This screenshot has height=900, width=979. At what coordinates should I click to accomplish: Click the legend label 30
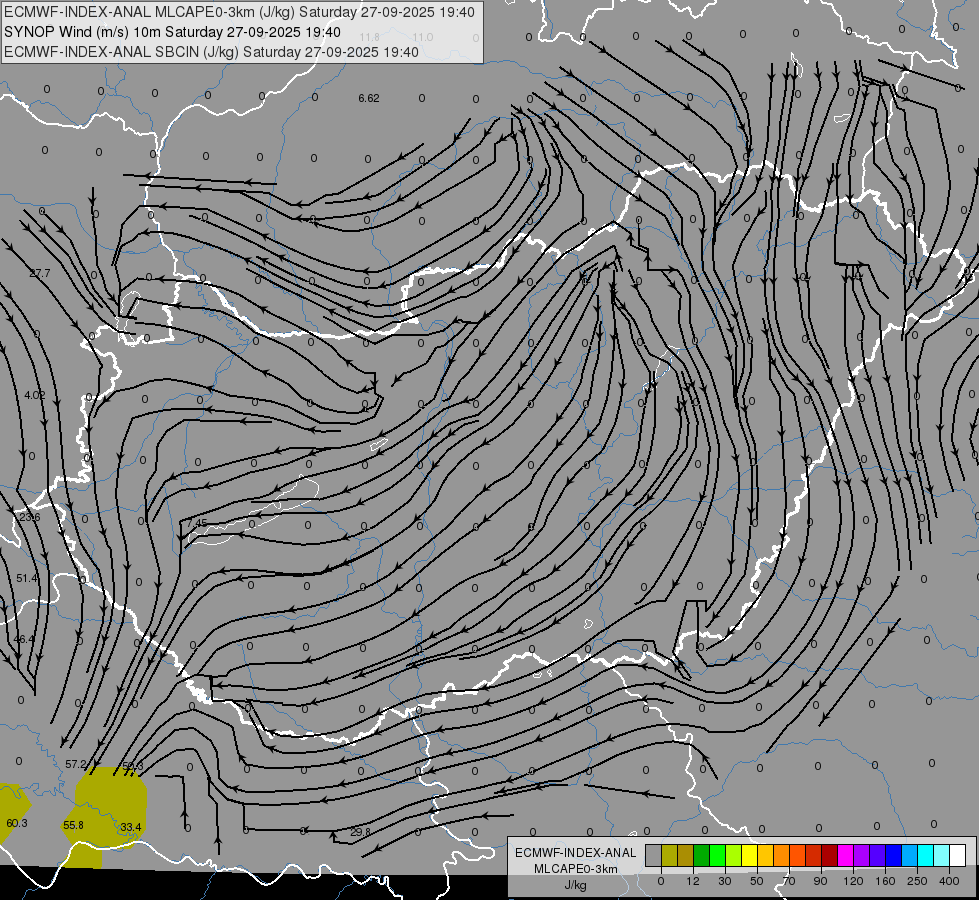(x=724, y=881)
